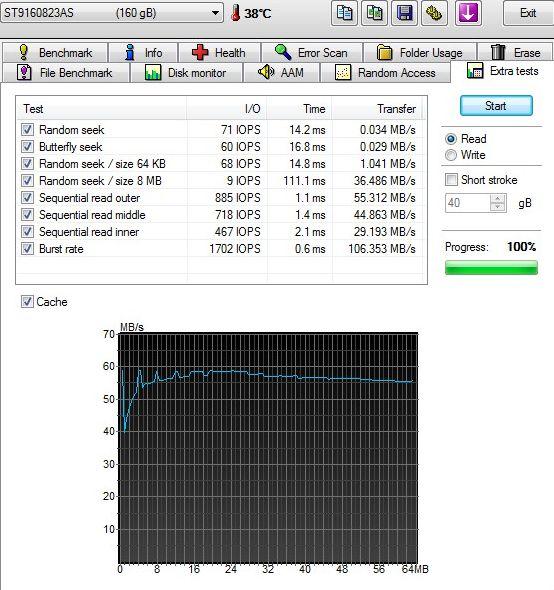The height and width of the screenshot is (590, 554).
Task: Save screenshot with floppy disk icon
Action: (404, 13)
